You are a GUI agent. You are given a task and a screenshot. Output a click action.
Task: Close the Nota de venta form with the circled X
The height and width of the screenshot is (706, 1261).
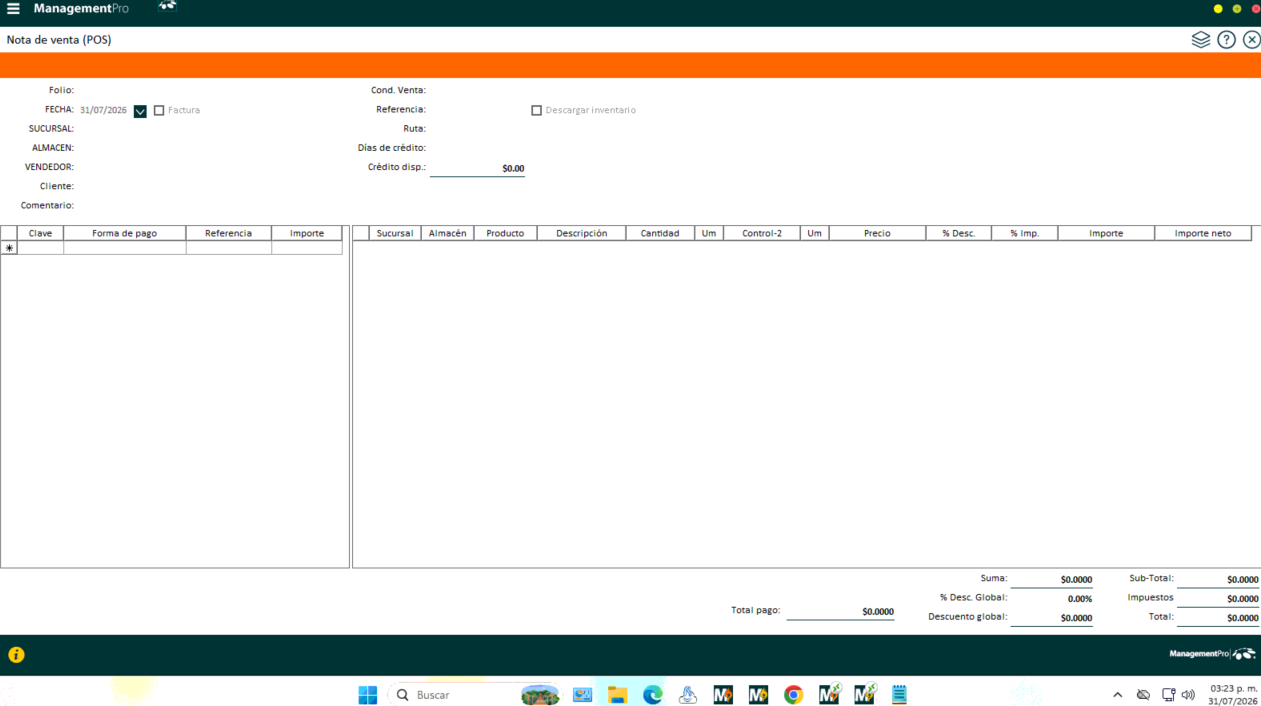[x=1251, y=40]
